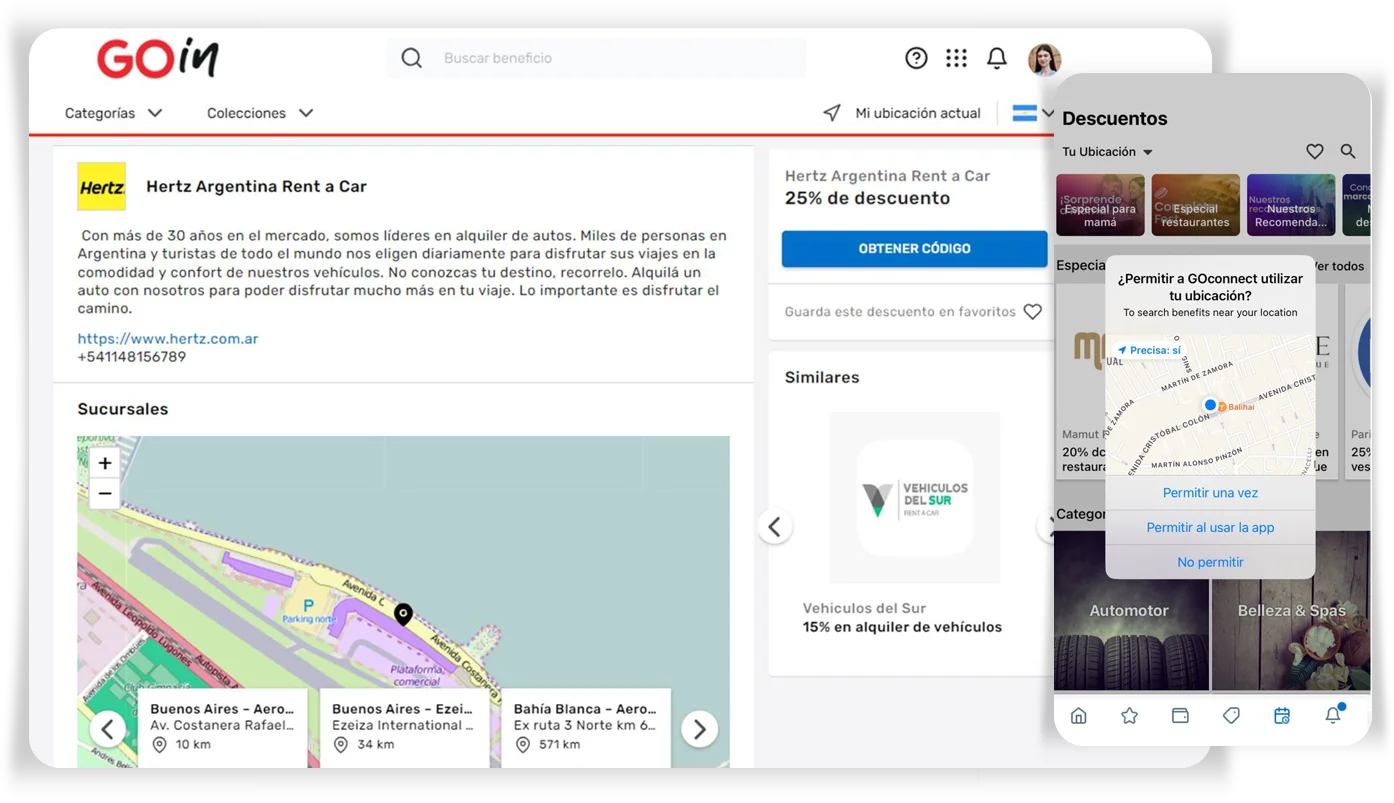Click the OBTENER CÓDIGO button
The width and height of the screenshot is (1394, 803).
914,249
